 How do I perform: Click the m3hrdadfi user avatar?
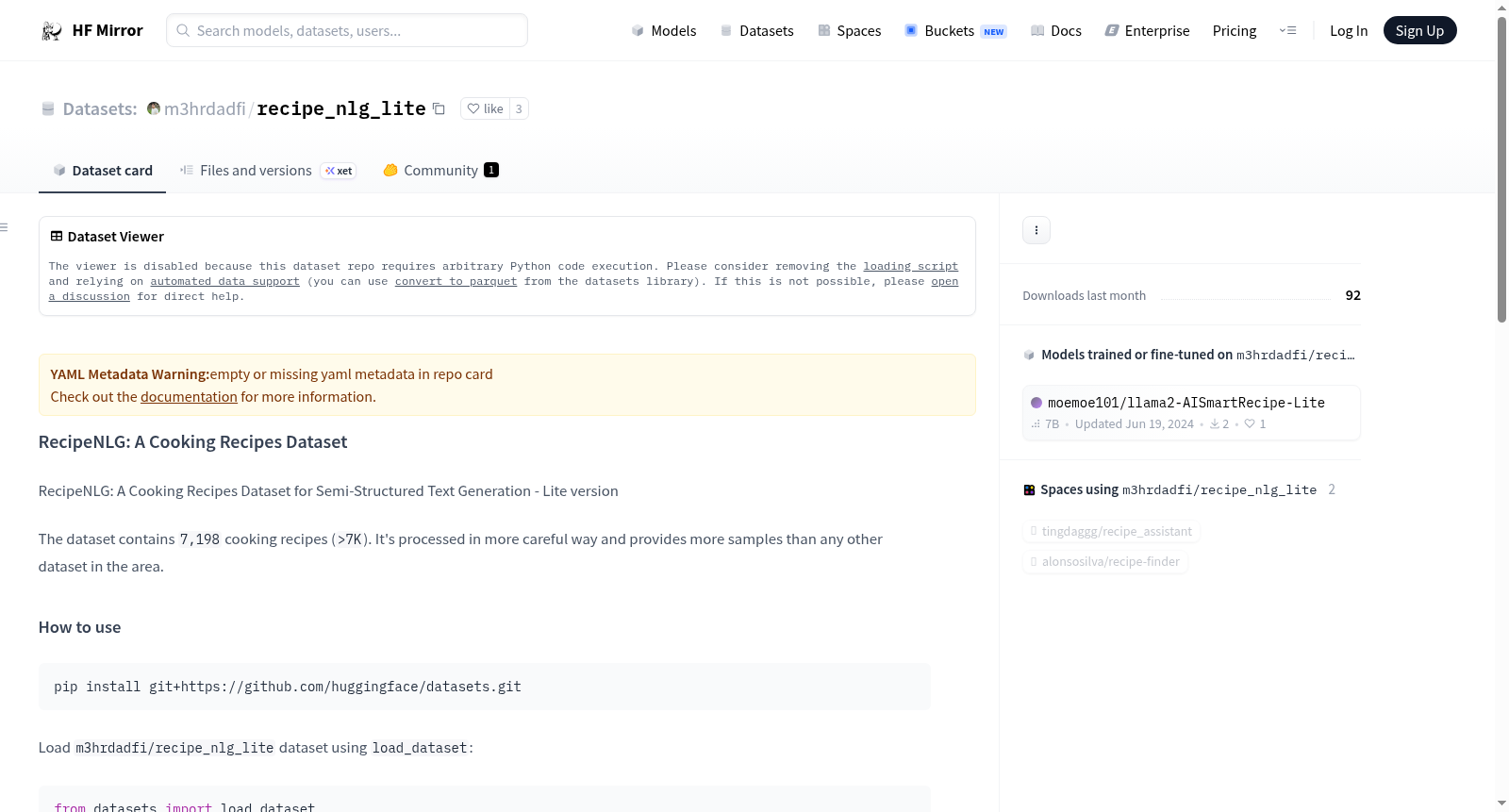coord(154,108)
